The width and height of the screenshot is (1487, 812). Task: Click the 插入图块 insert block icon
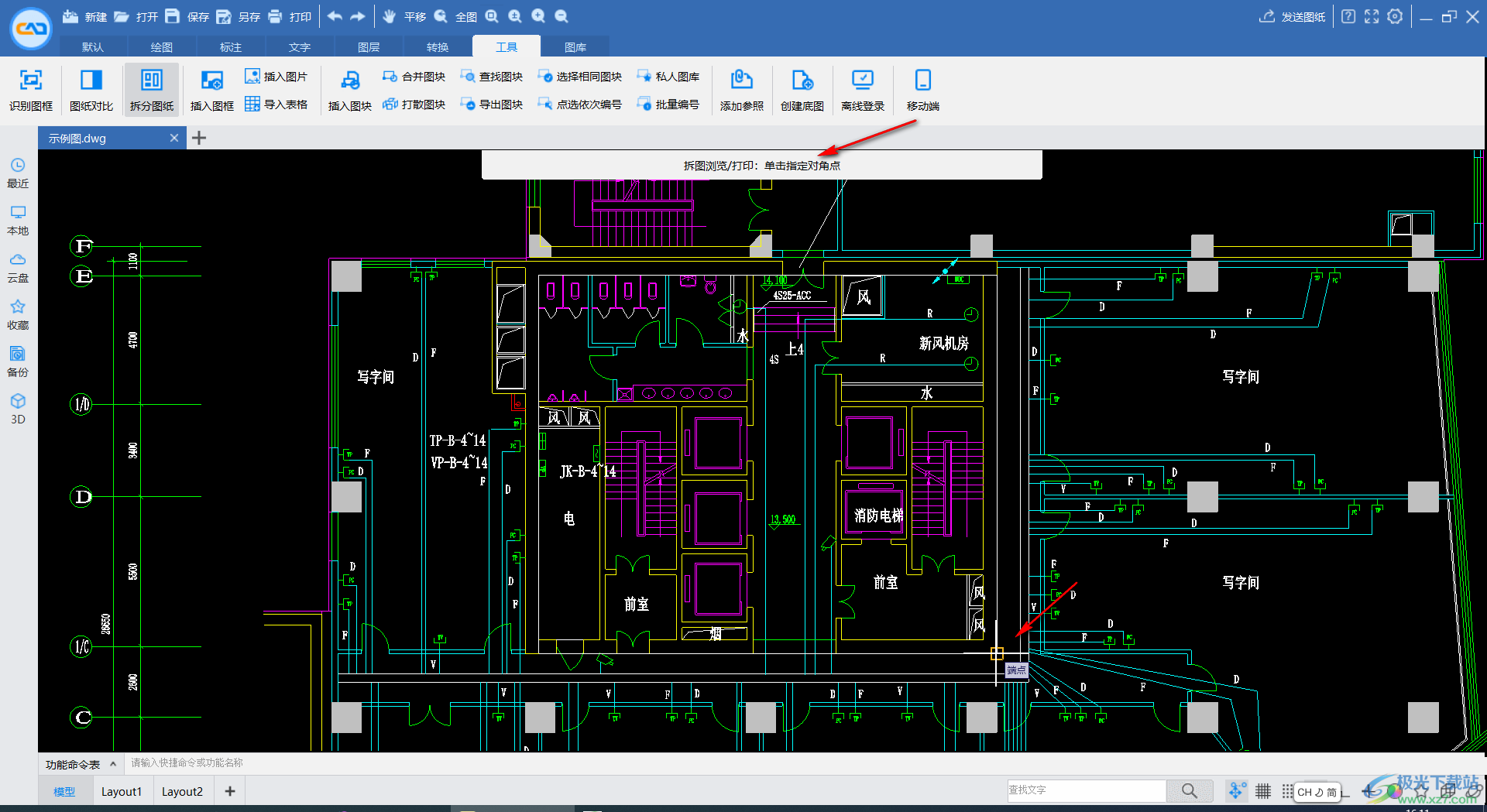point(350,81)
